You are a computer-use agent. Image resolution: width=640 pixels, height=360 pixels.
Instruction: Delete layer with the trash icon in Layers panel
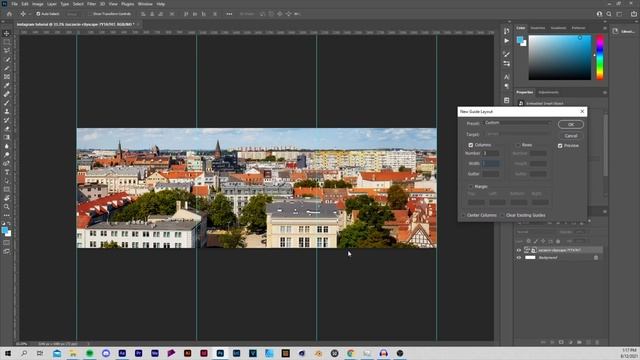pyautogui.click(x=597, y=342)
